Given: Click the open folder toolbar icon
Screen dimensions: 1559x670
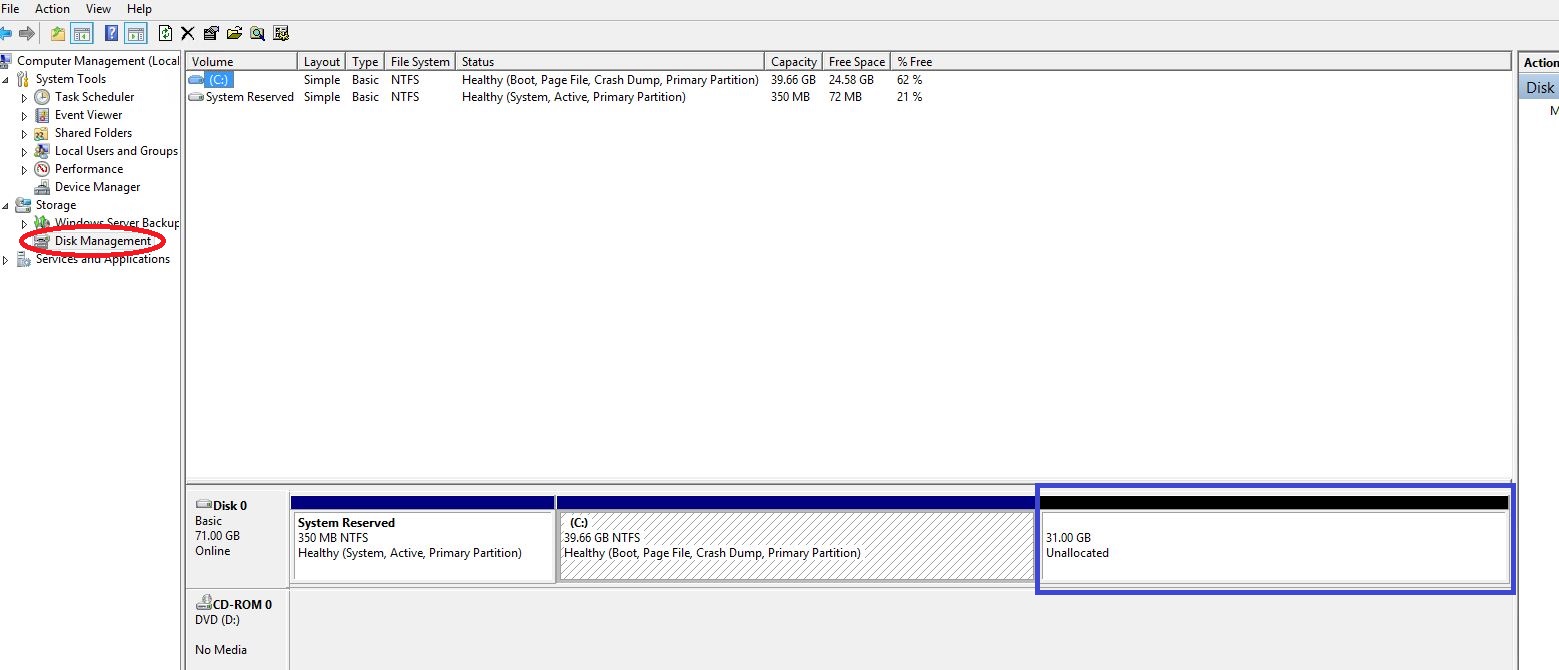Looking at the screenshot, I should tap(234, 33).
